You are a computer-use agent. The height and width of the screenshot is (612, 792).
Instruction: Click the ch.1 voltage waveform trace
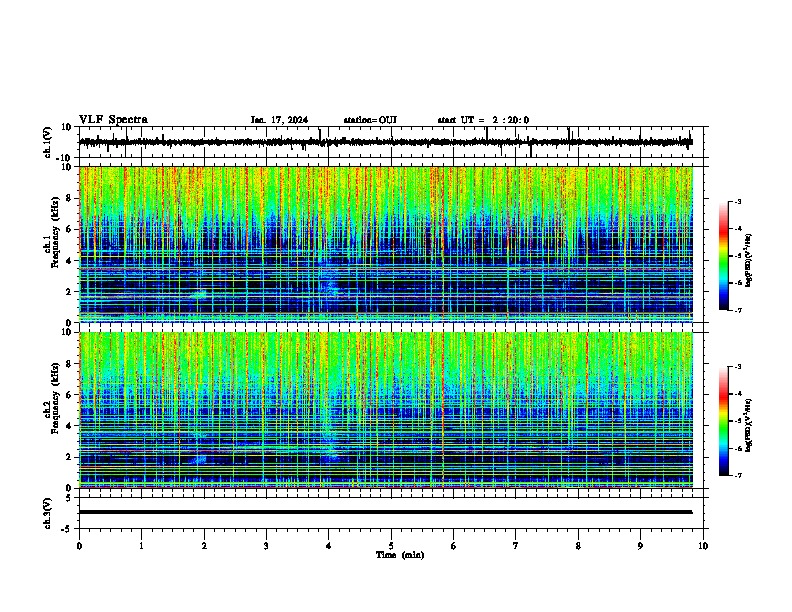(x=386, y=142)
